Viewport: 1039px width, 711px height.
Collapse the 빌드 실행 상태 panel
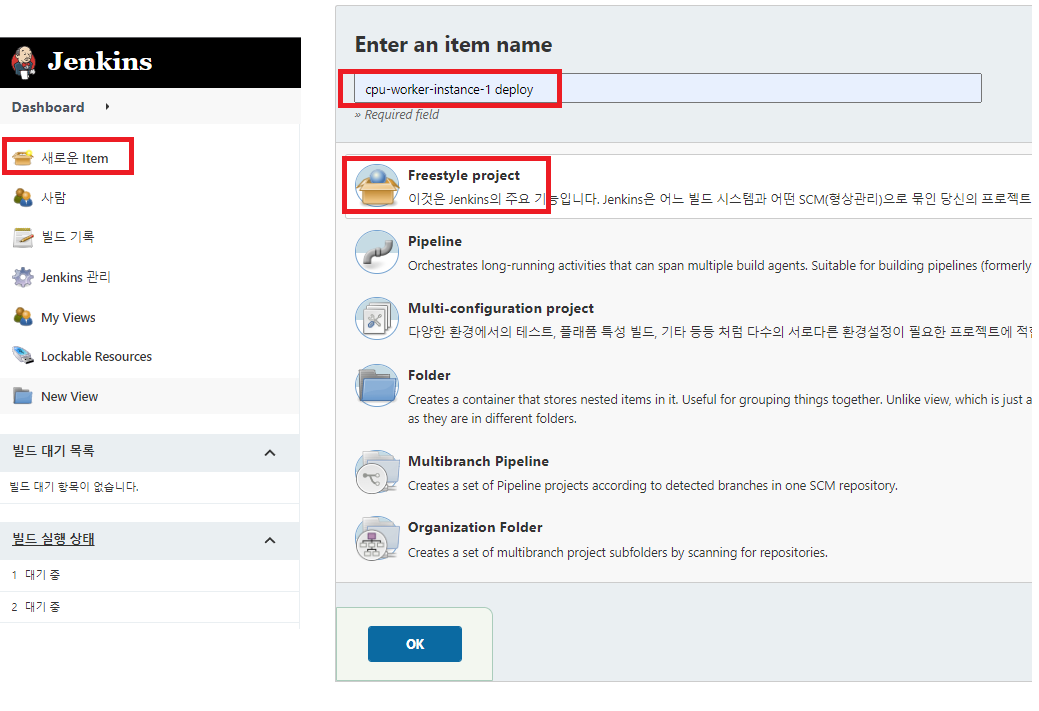click(270, 540)
